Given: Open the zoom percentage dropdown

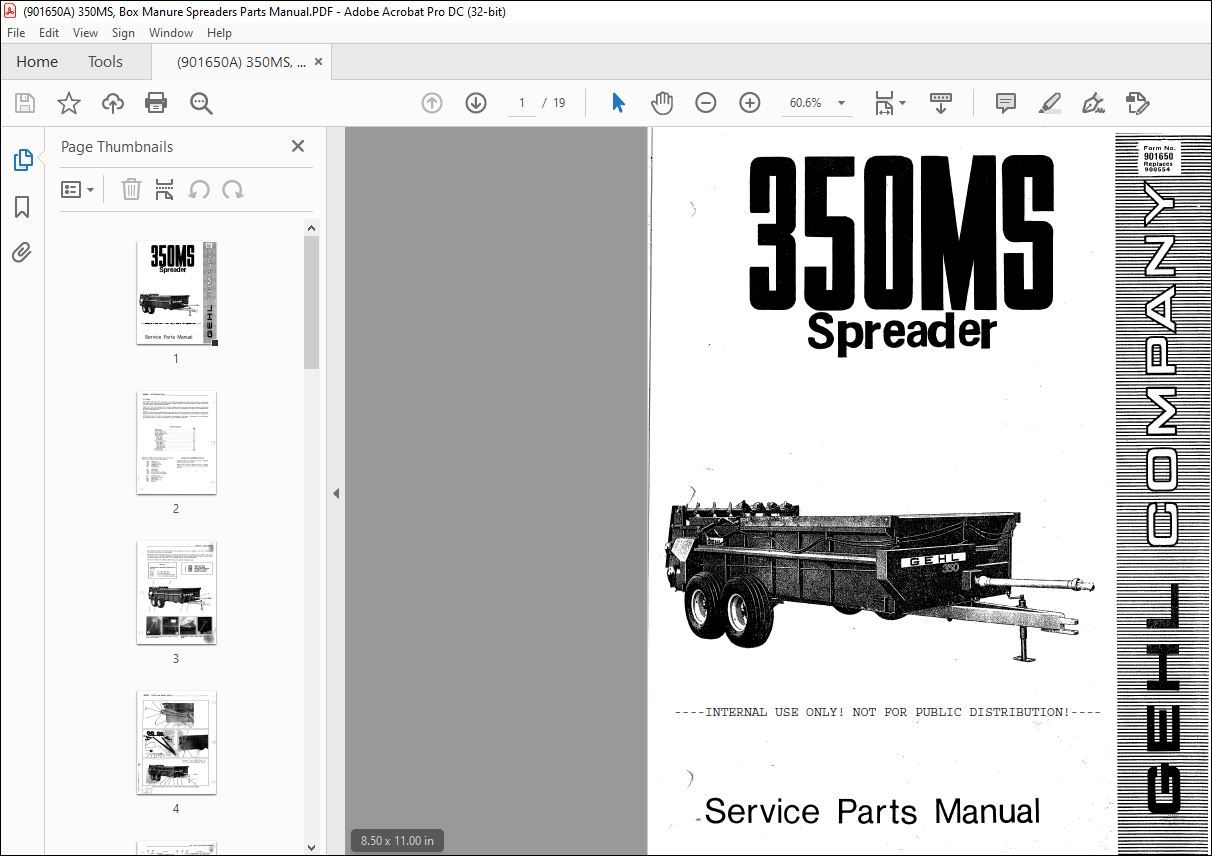Looking at the screenshot, I should tap(841, 102).
